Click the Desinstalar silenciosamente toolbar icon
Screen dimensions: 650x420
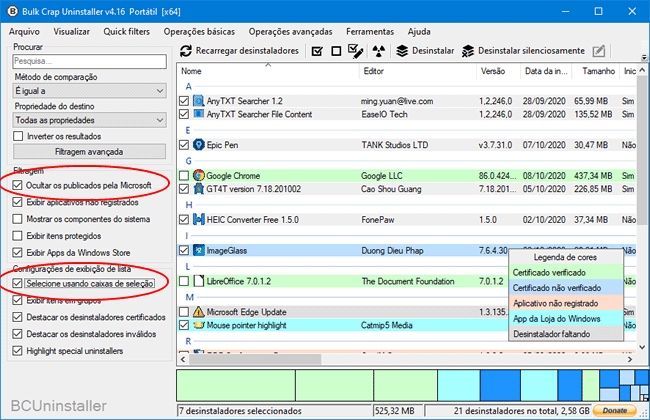pos(467,51)
